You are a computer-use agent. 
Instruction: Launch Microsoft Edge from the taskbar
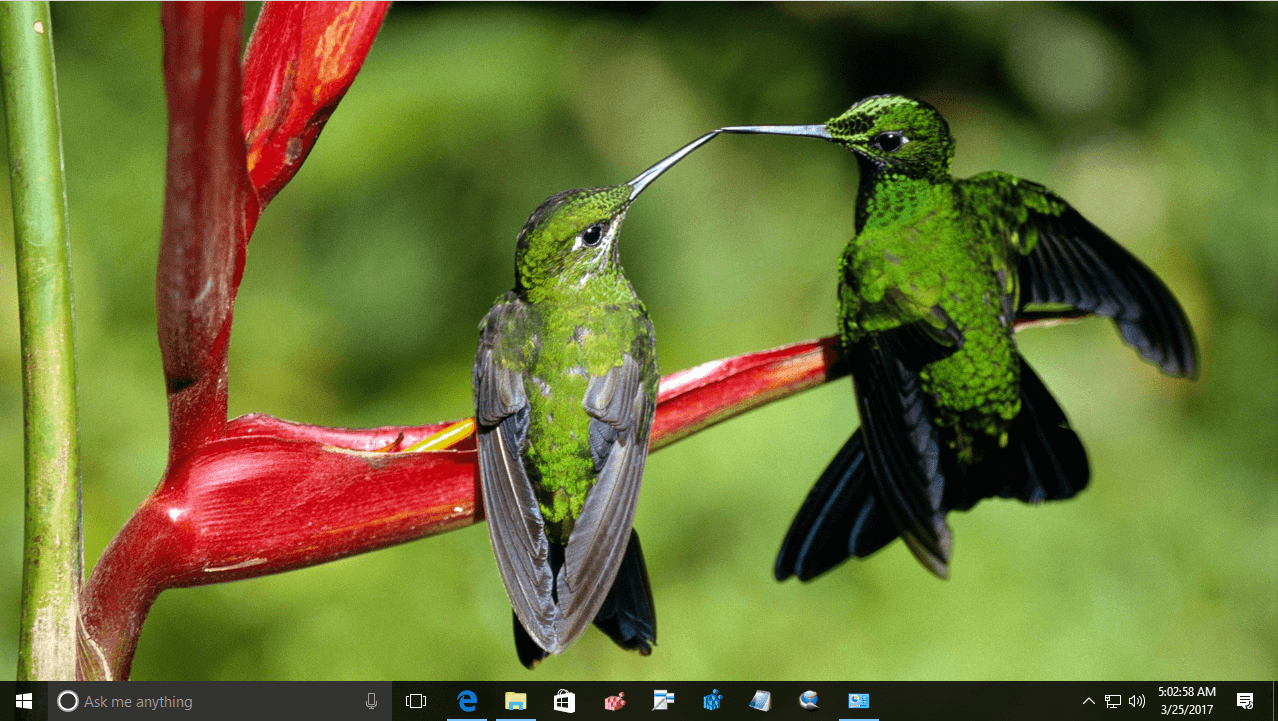click(x=466, y=701)
